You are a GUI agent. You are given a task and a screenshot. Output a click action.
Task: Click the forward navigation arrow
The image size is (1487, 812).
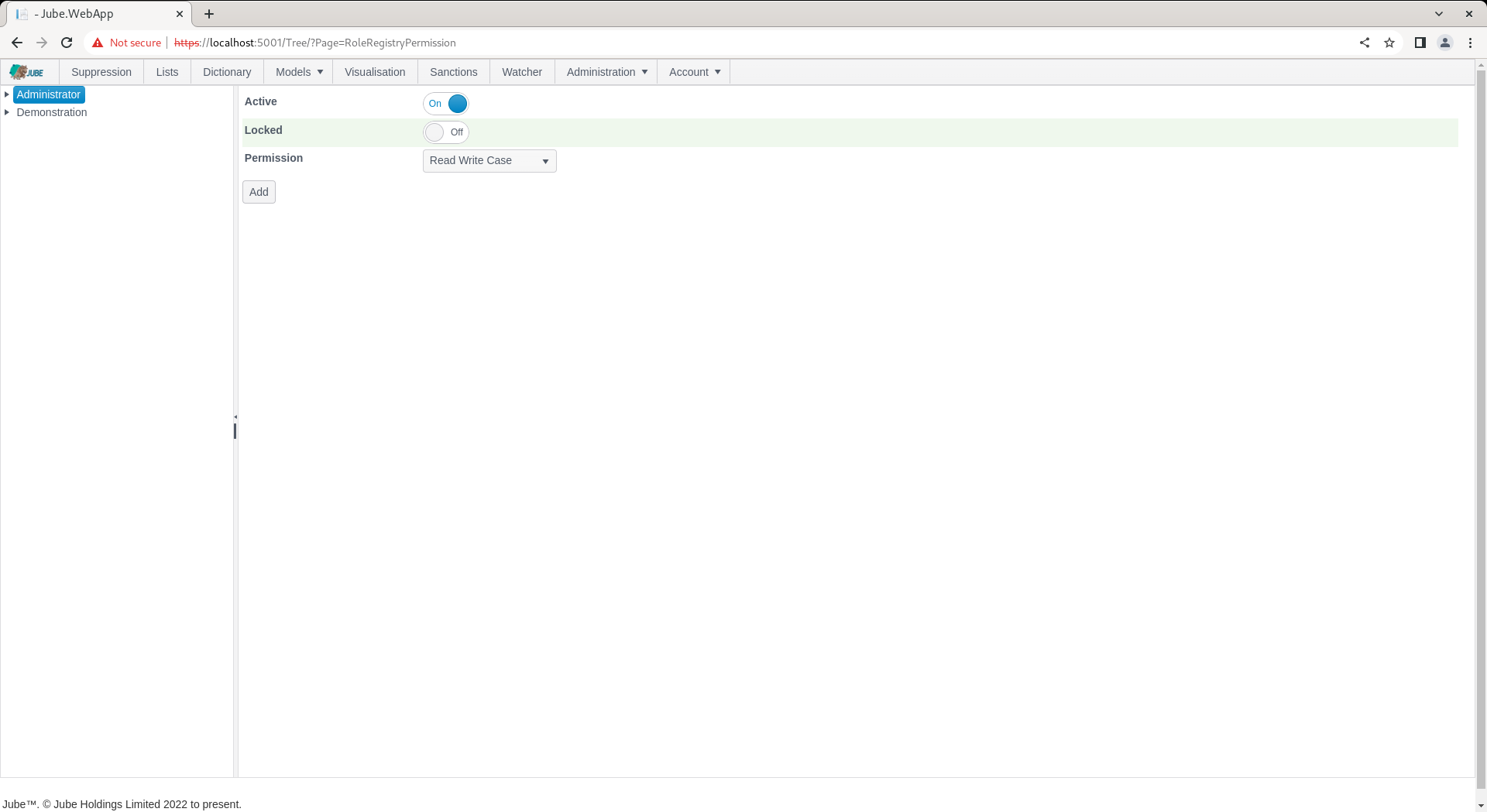[x=42, y=43]
